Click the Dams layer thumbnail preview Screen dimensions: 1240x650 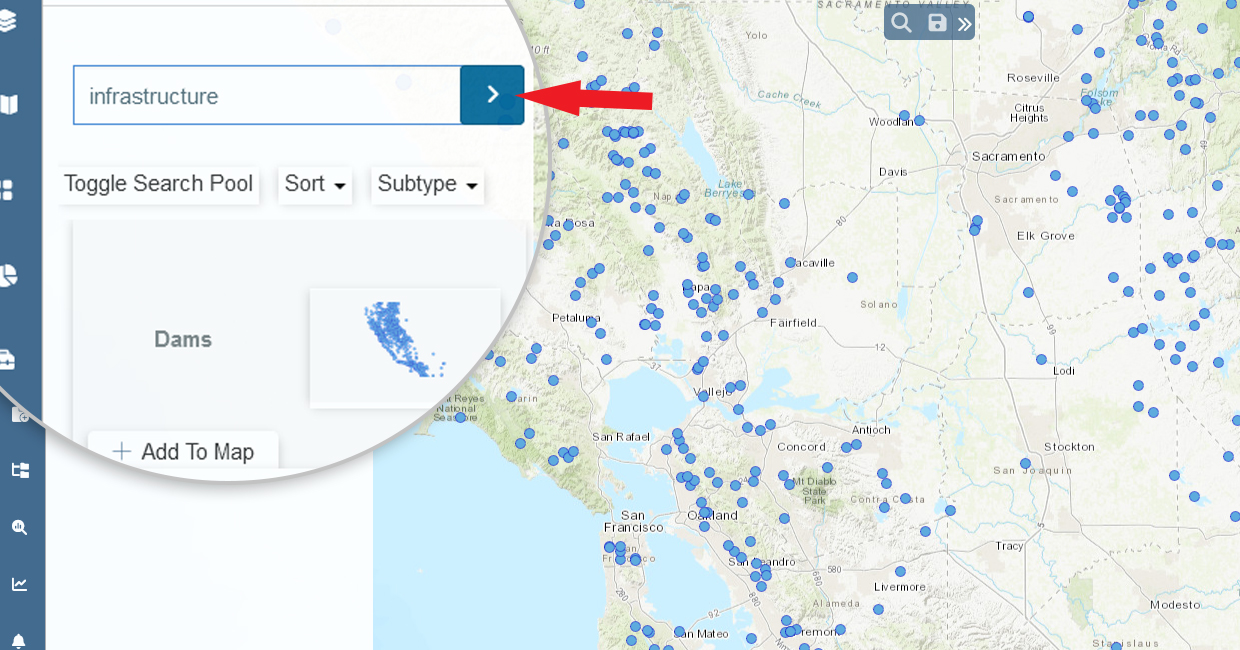coord(404,346)
